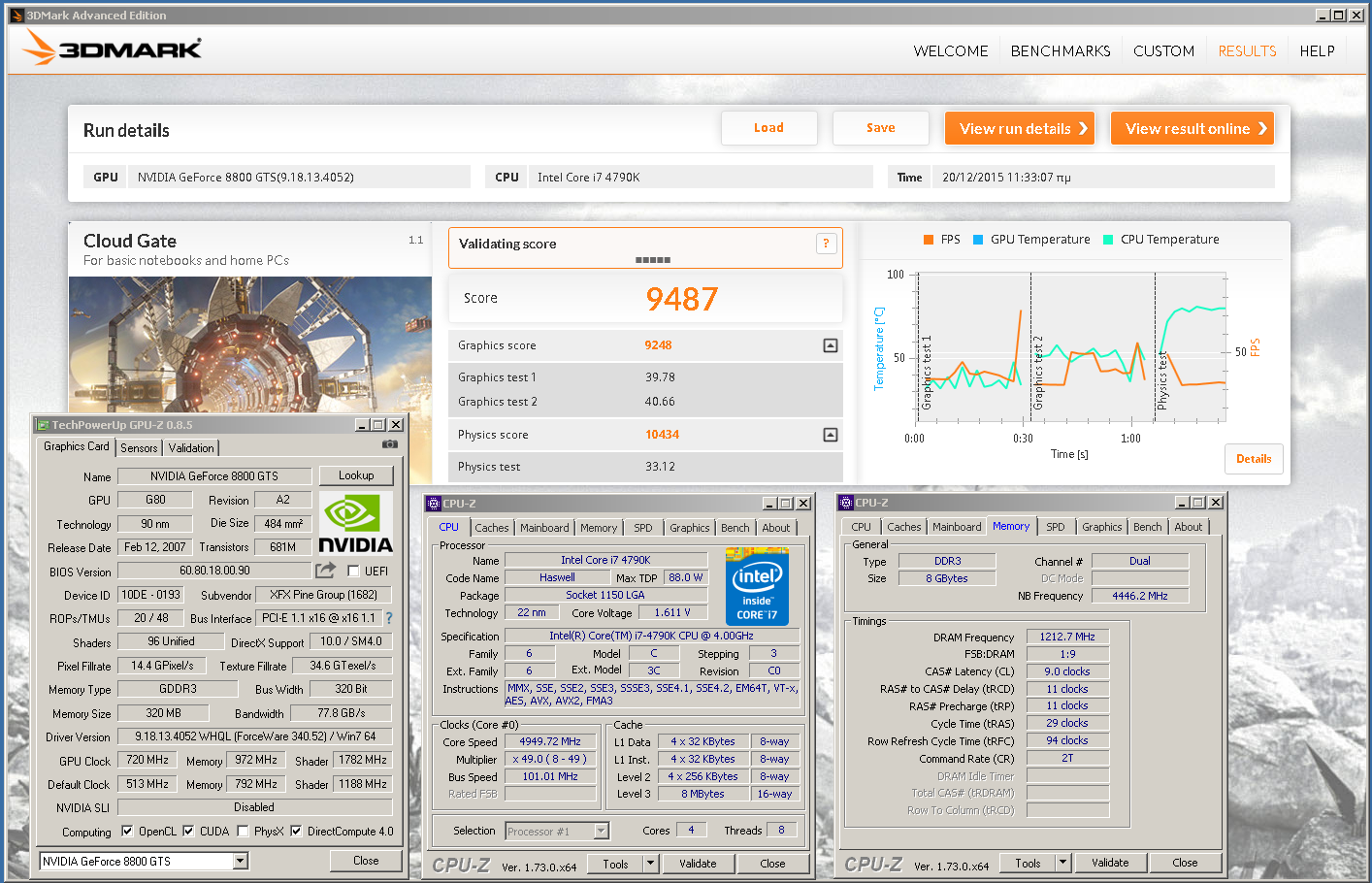1372x883 pixels.
Task: Open the help question mark on Validating score
Action: tap(826, 244)
